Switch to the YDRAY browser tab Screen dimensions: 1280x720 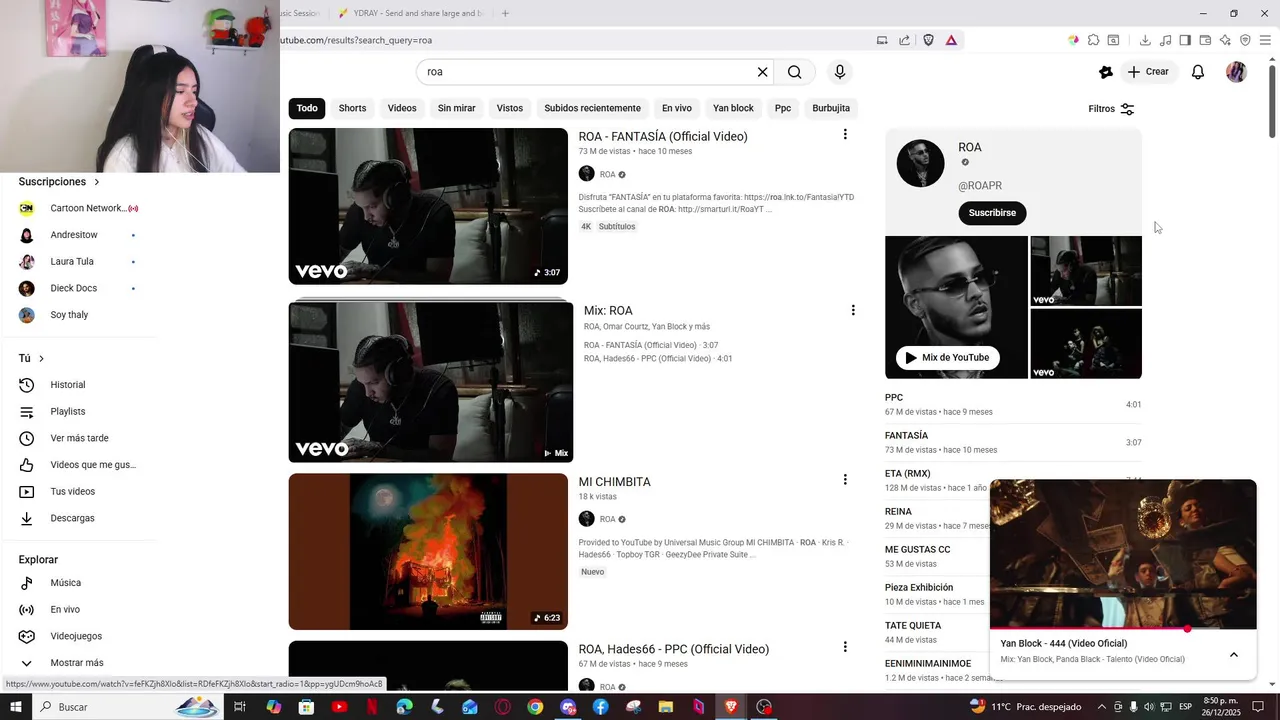point(410,13)
